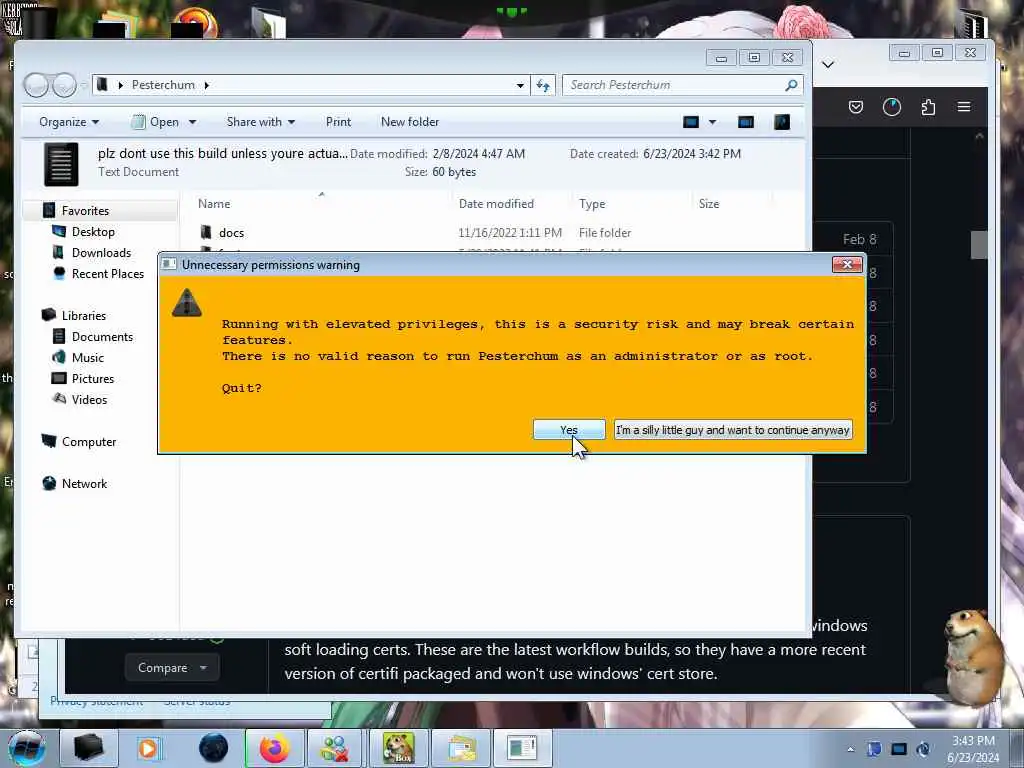Click the Pocket icon in Firefox toolbar

click(x=856, y=107)
